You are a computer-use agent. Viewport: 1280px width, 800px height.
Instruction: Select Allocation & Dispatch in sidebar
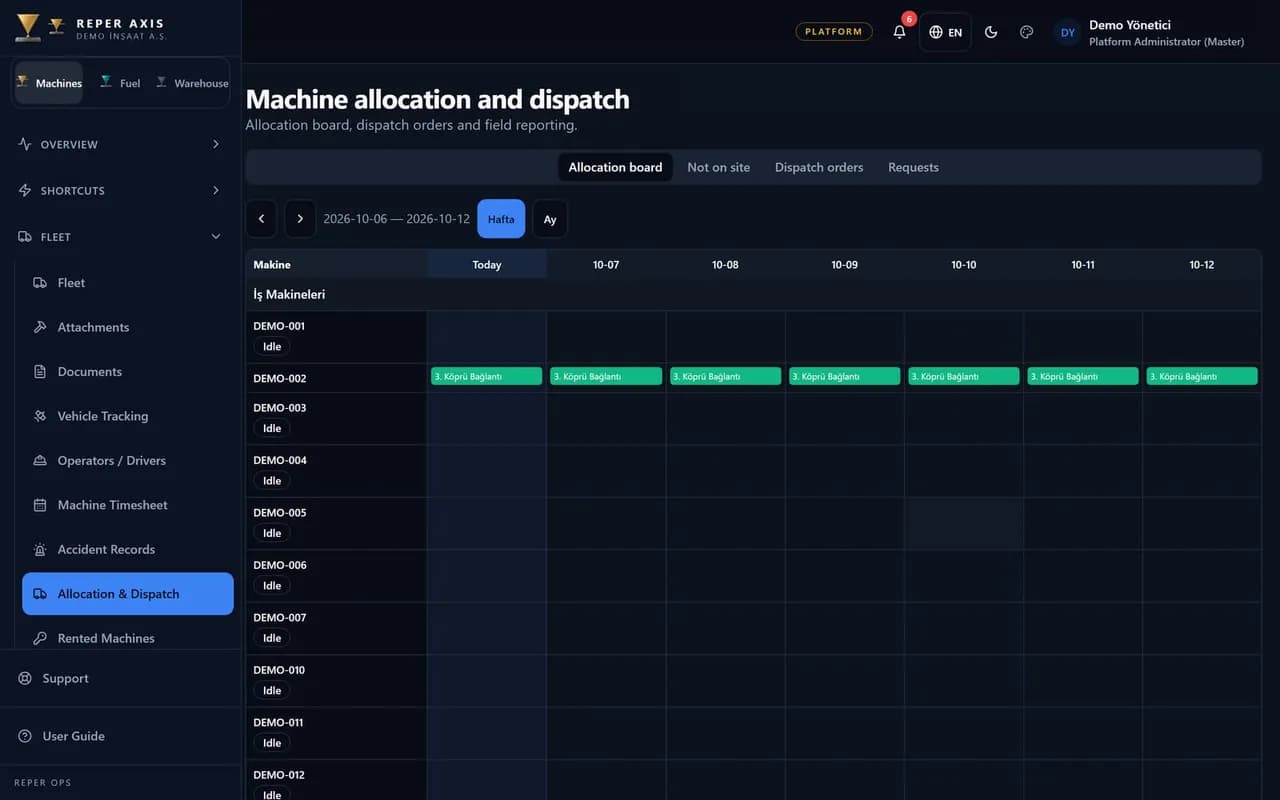[x=128, y=594]
